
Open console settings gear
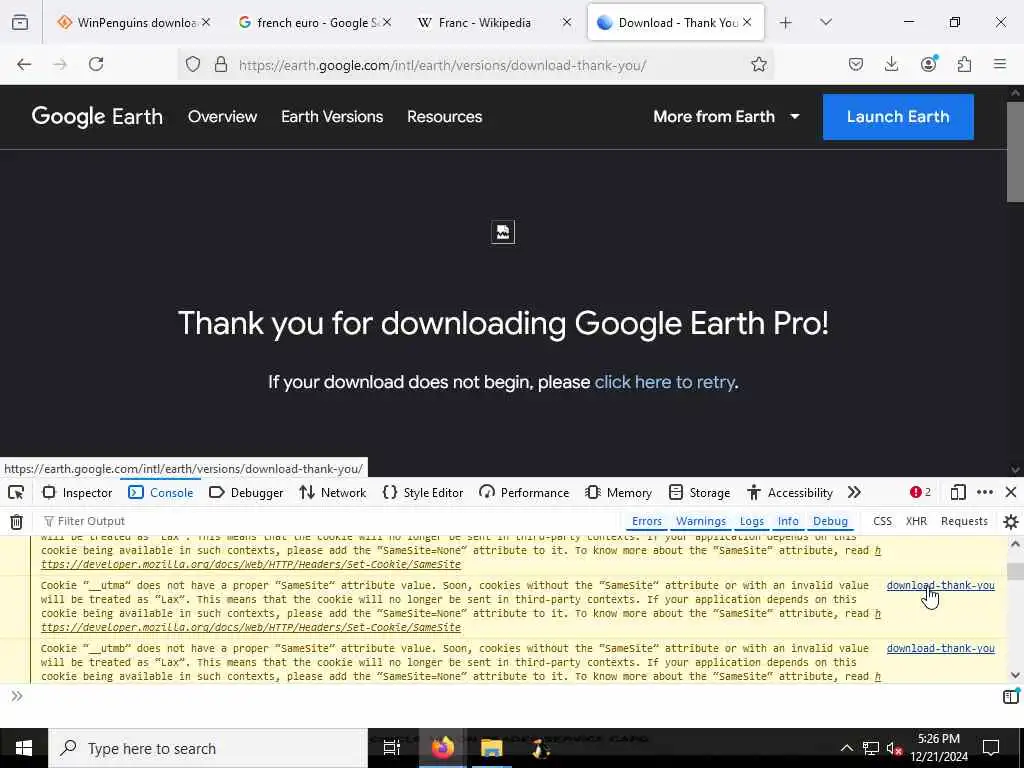click(x=1010, y=521)
